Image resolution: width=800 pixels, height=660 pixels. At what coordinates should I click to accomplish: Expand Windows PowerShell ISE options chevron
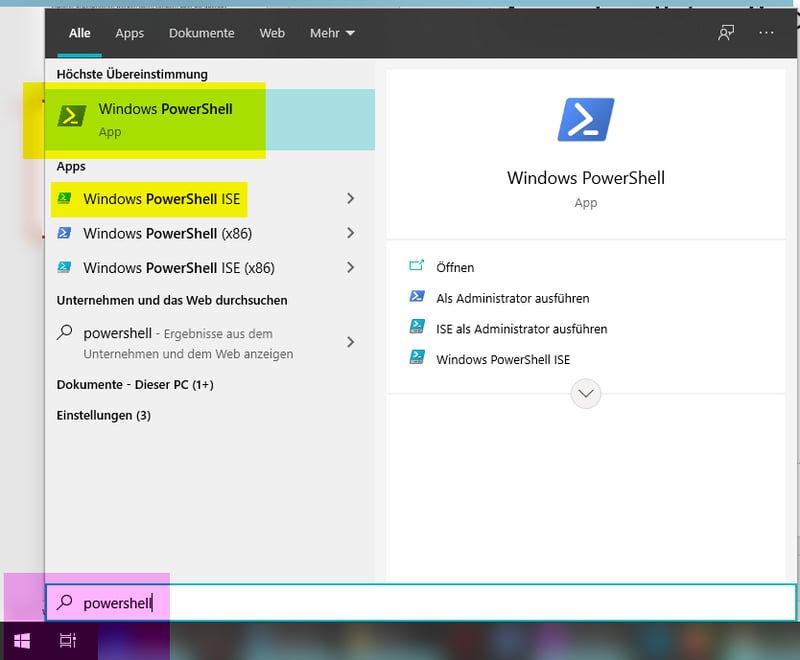351,198
